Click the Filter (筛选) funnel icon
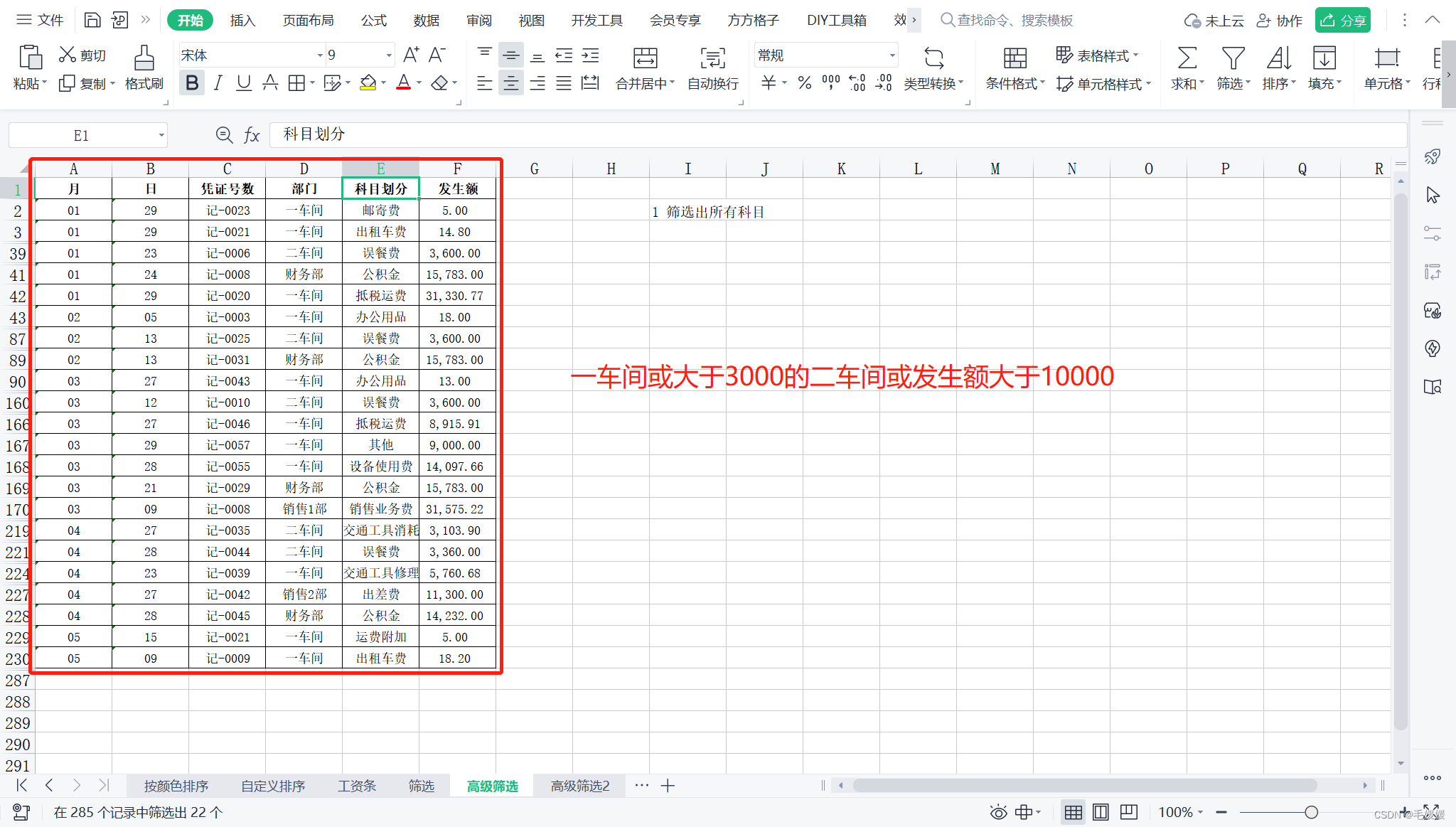The image size is (1456, 827). click(x=1233, y=58)
